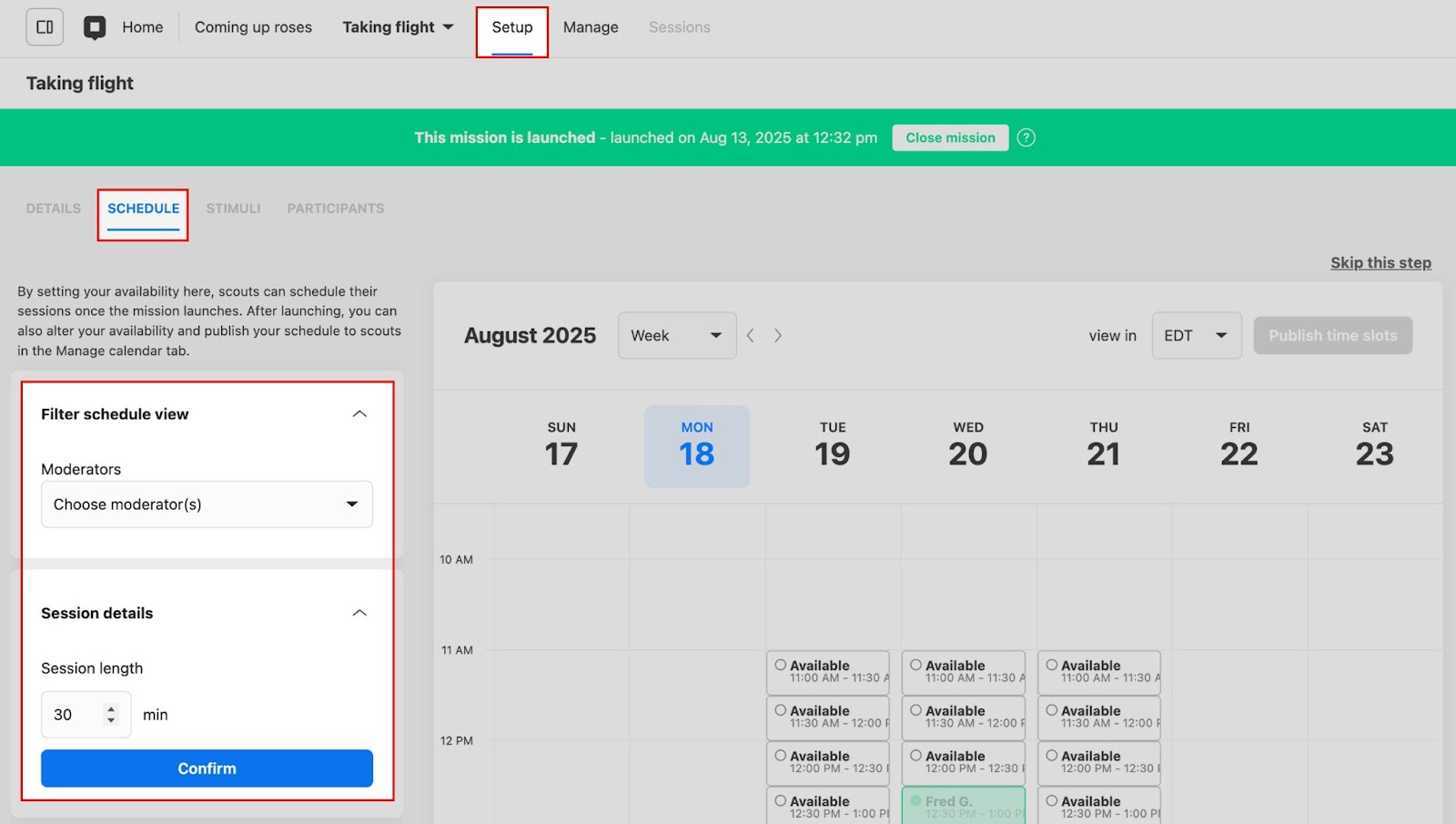Click the app logo icon beside Home

click(x=95, y=27)
